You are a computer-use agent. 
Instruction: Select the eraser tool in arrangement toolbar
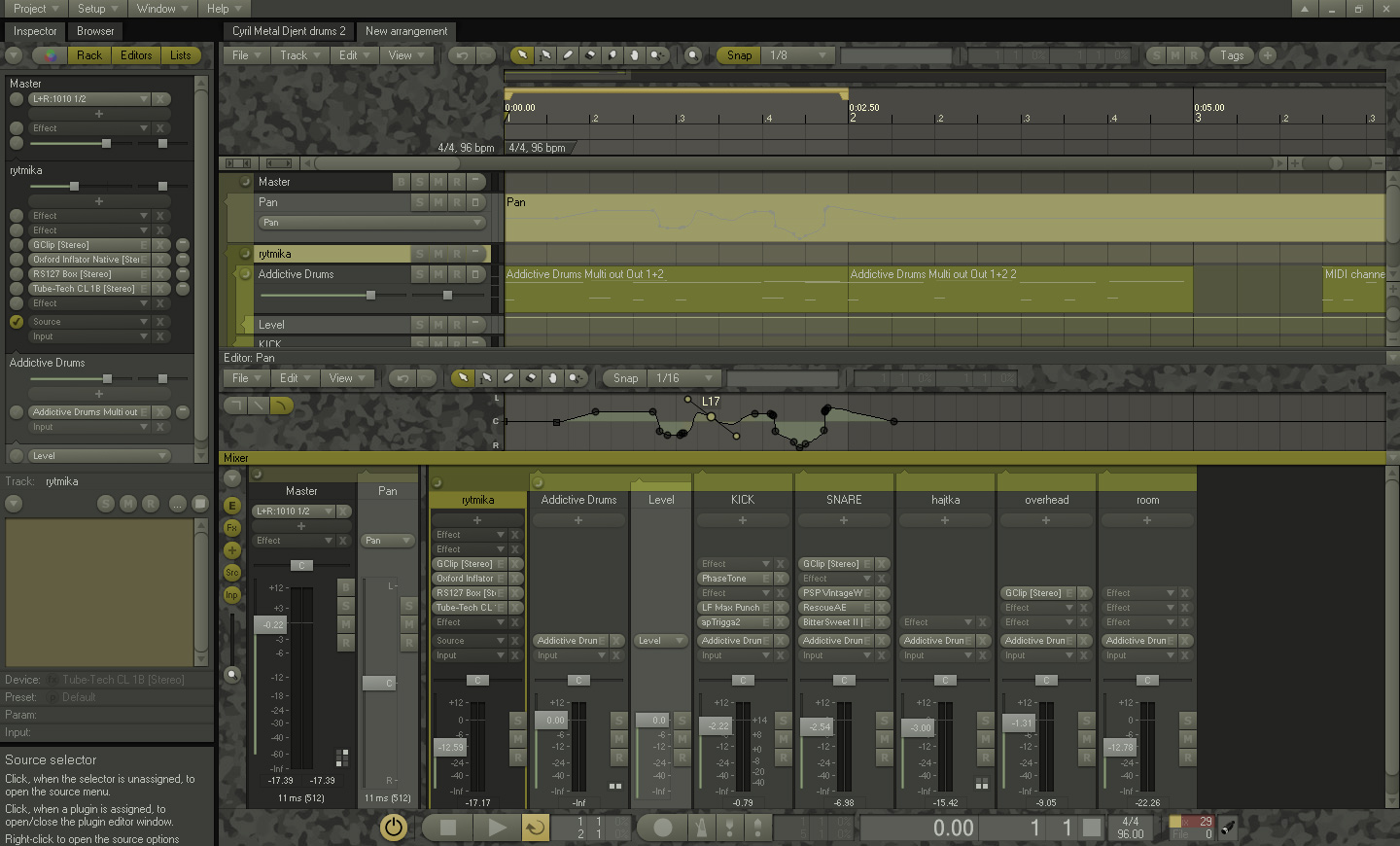coord(590,55)
